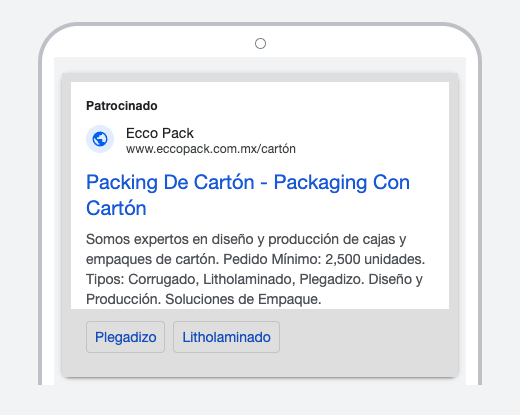Click the headline part 'Packaging Con'
This screenshot has width=520, height=415.
pyautogui.click(x=342, y=183)
